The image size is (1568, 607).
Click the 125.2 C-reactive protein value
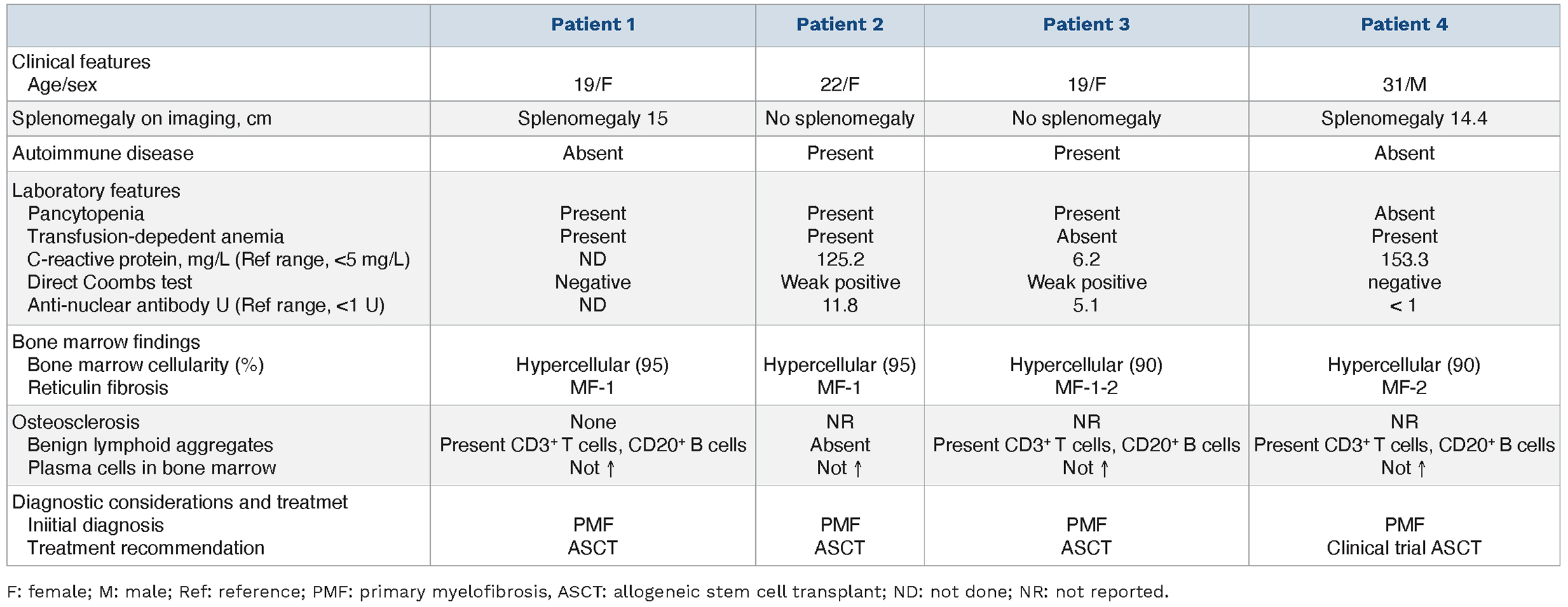click(840, 259)
